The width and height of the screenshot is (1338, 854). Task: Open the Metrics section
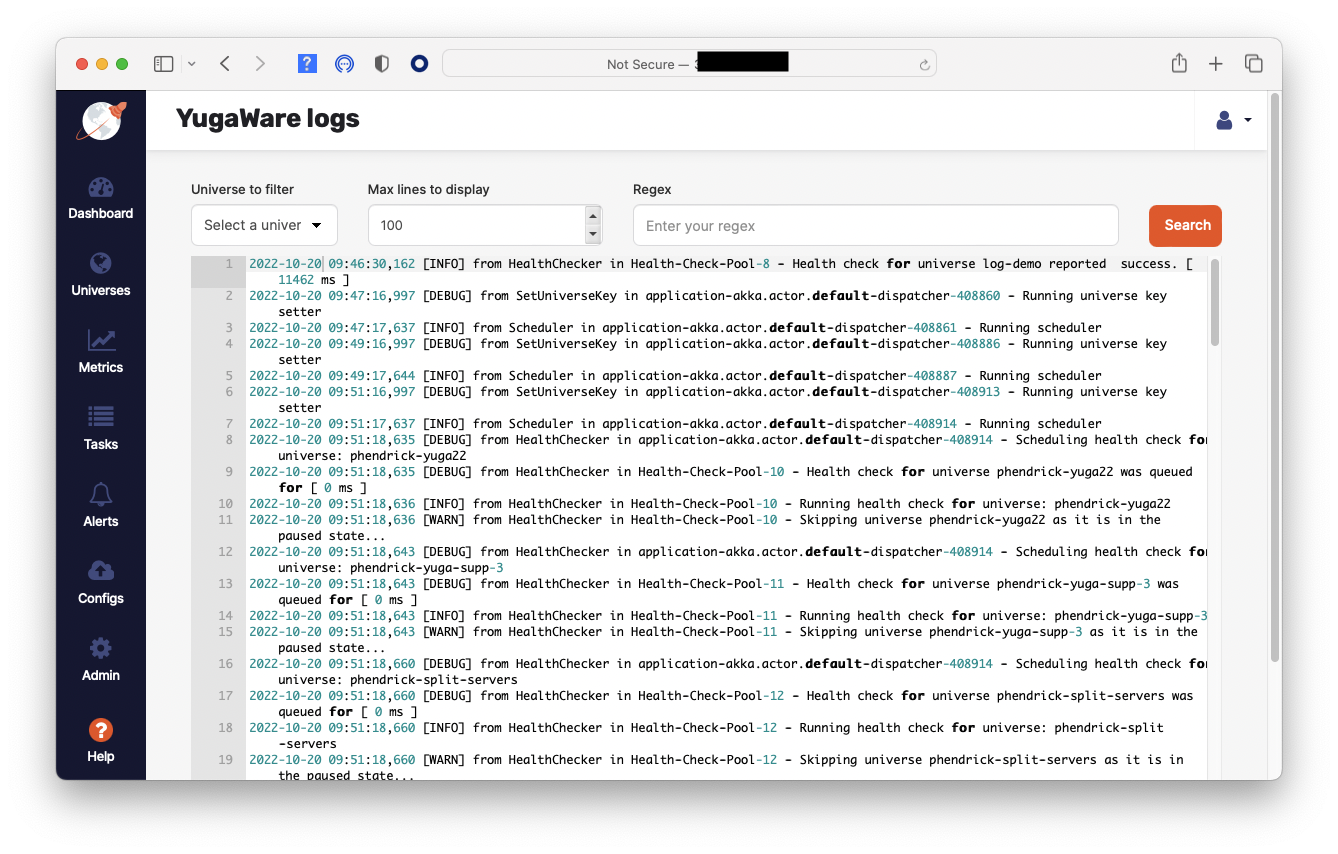point(101,352)
